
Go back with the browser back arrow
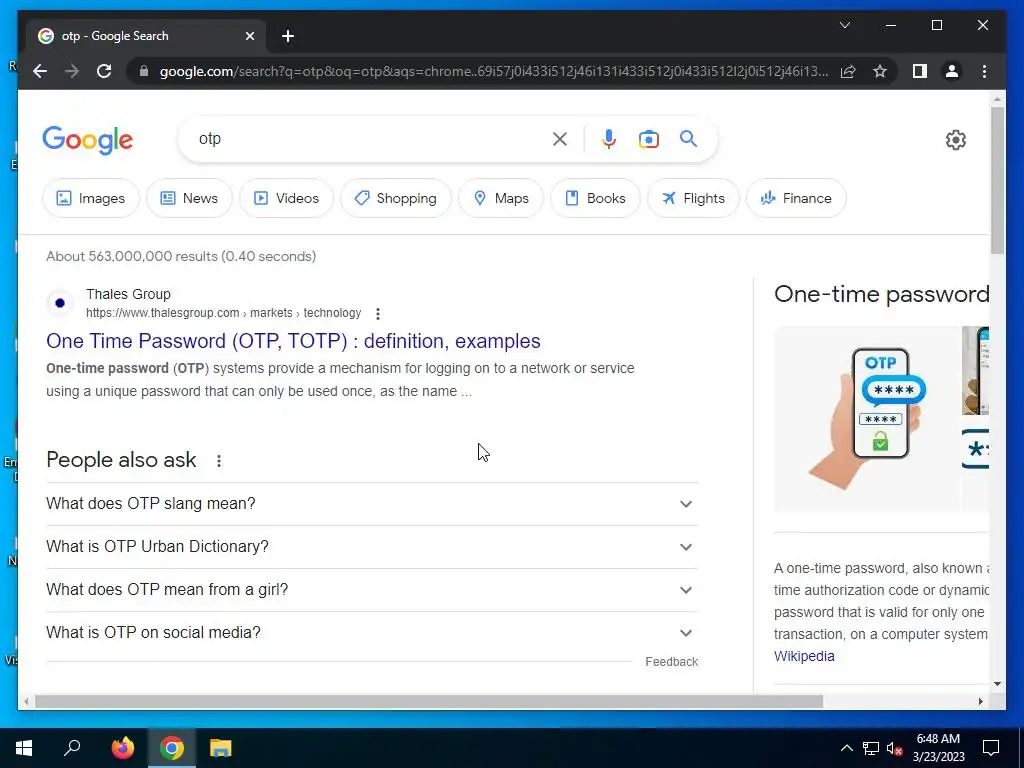tap(40, 71)
